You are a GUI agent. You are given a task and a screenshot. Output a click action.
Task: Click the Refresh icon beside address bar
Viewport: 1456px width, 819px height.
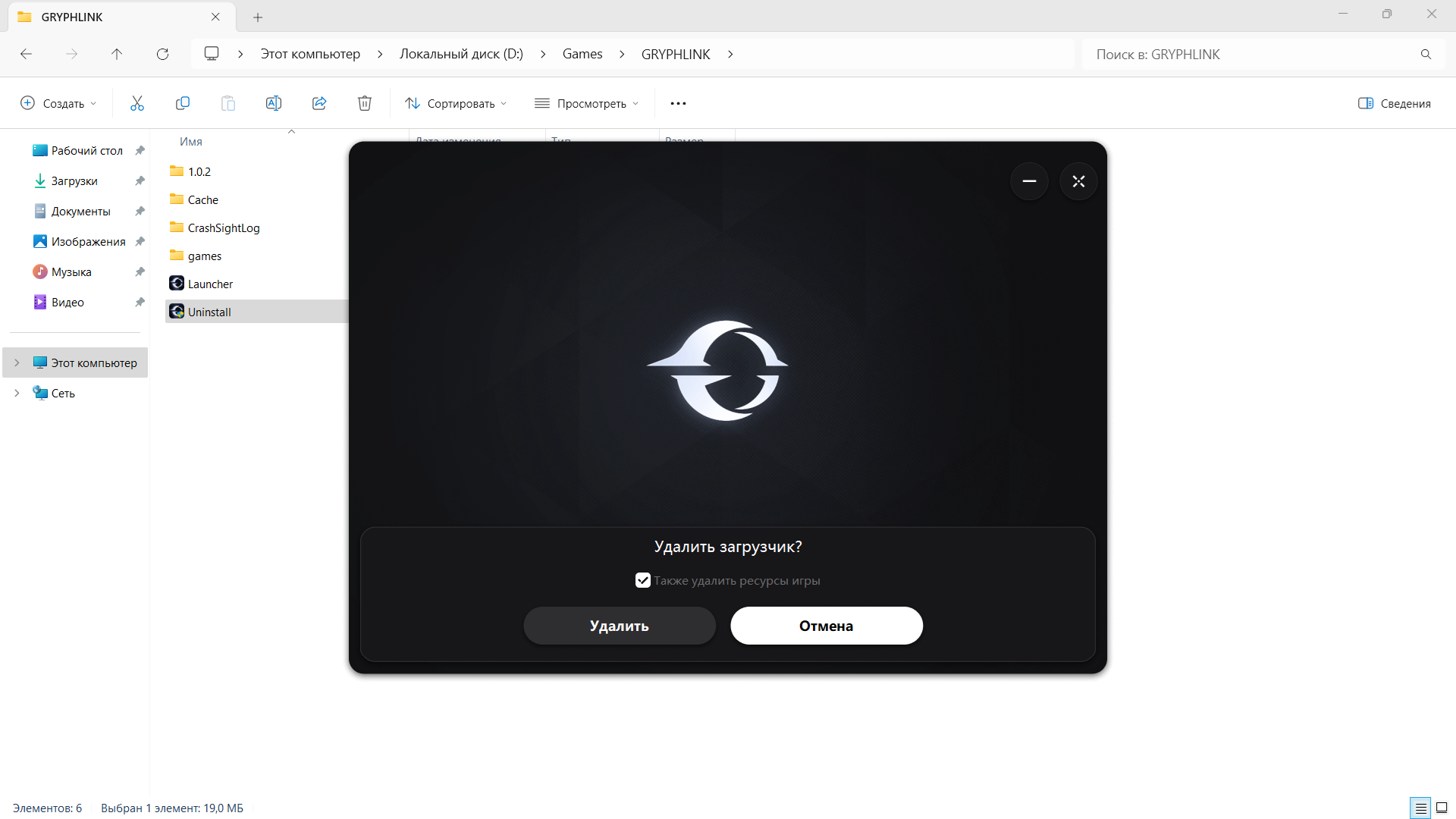[162, 54]
